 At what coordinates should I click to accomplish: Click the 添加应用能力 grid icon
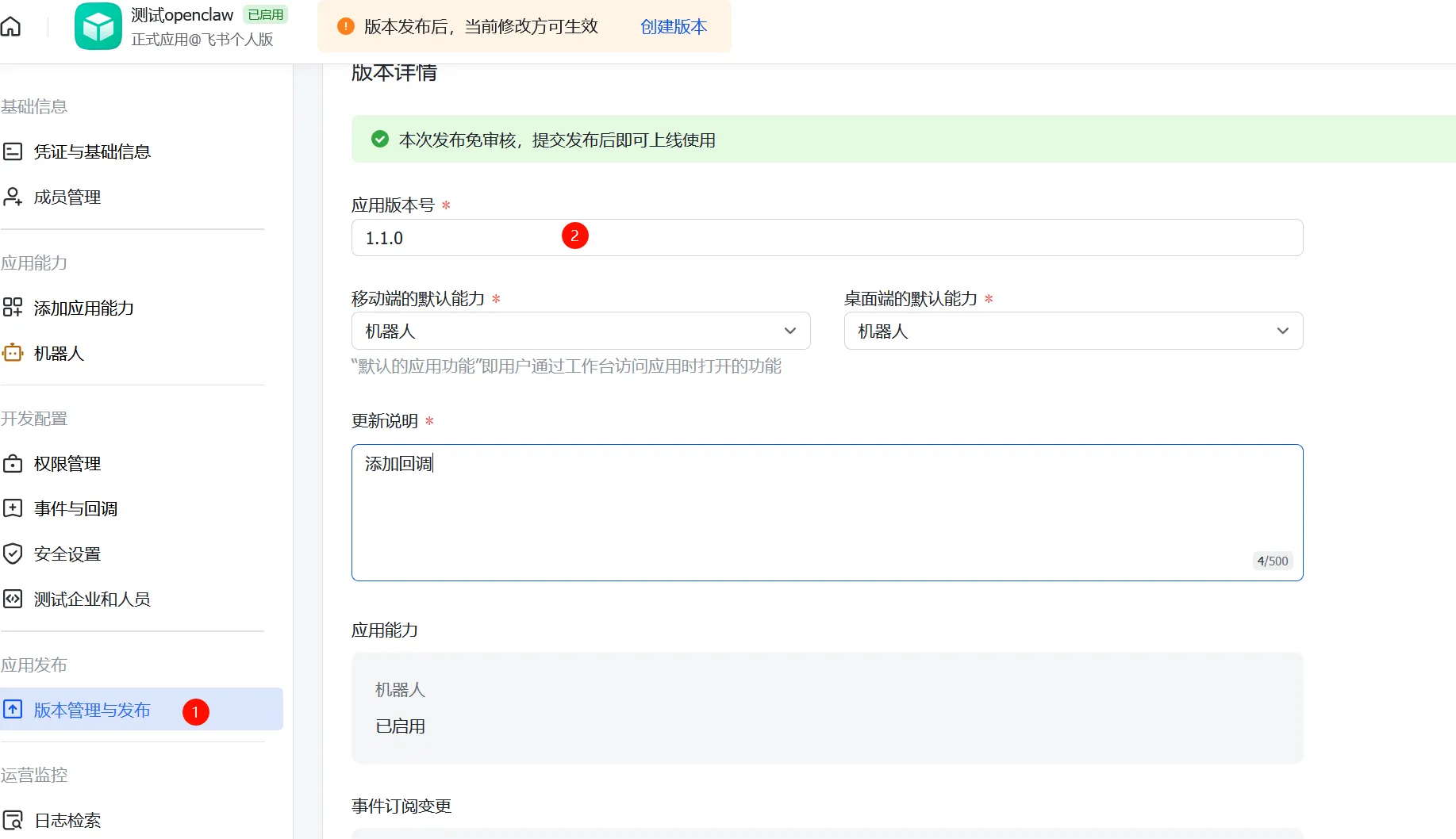(x=13, y=308)
